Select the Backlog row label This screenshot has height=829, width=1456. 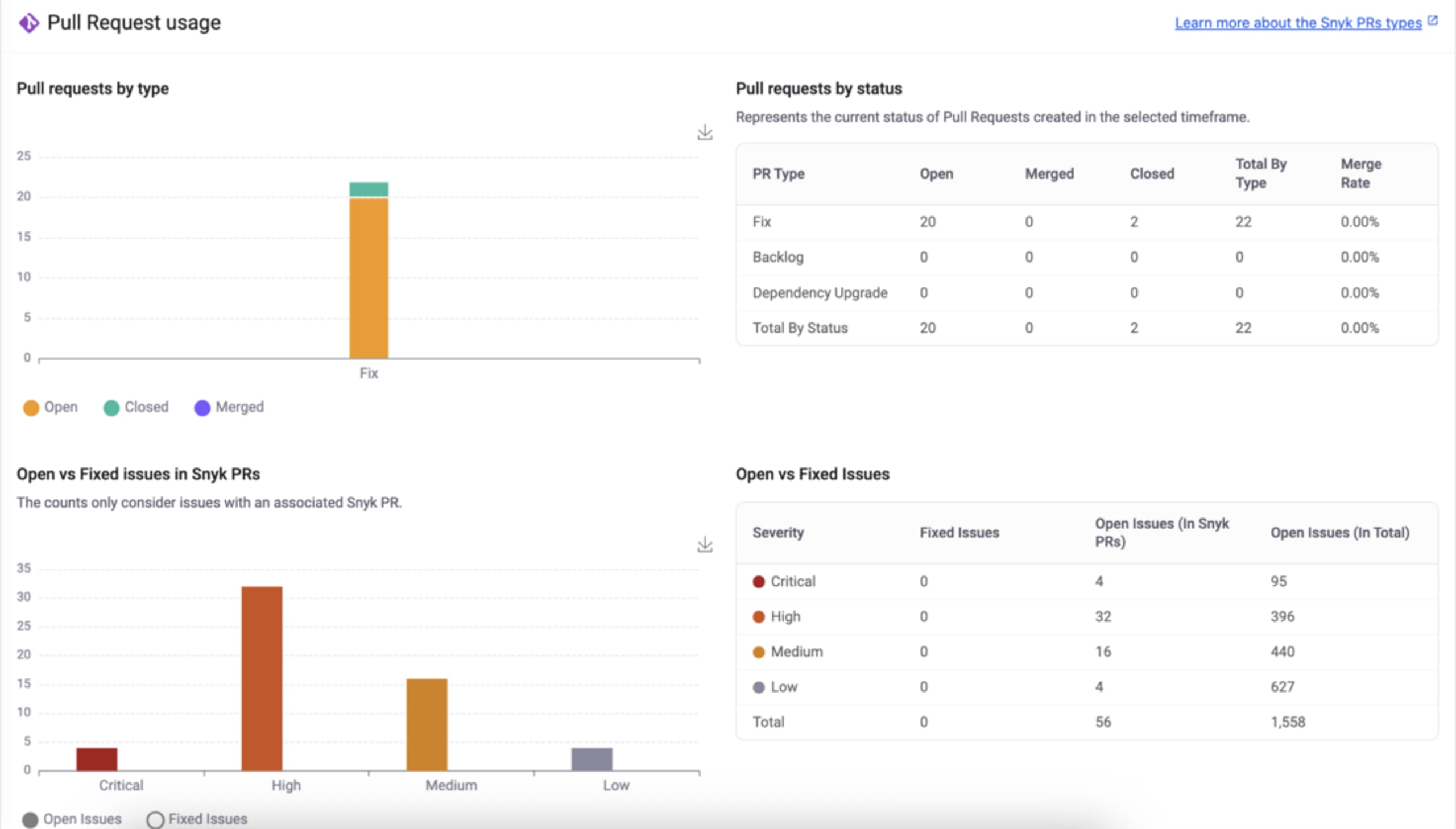[x=778, y=258]
